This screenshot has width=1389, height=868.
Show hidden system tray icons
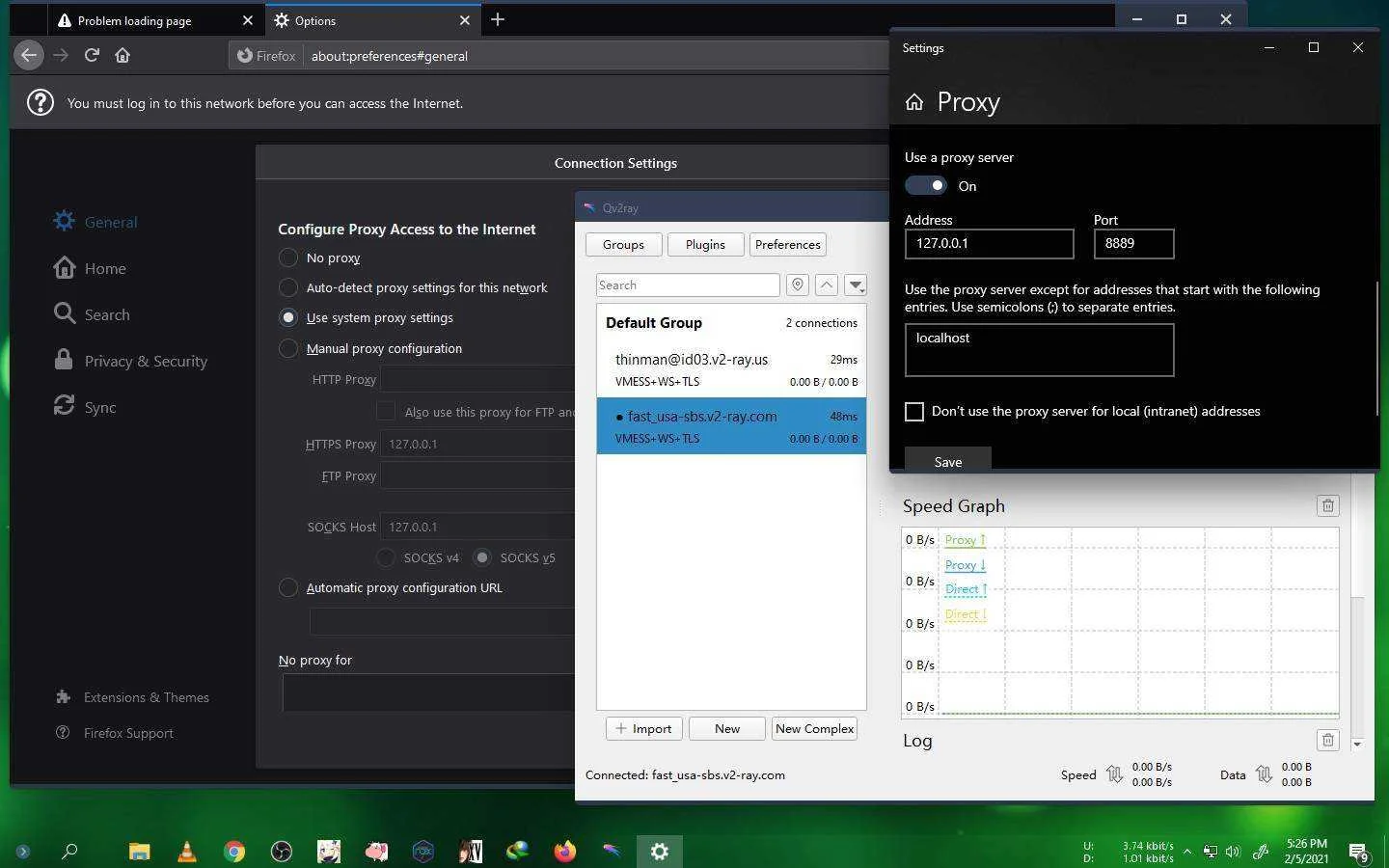point(1187,852)
